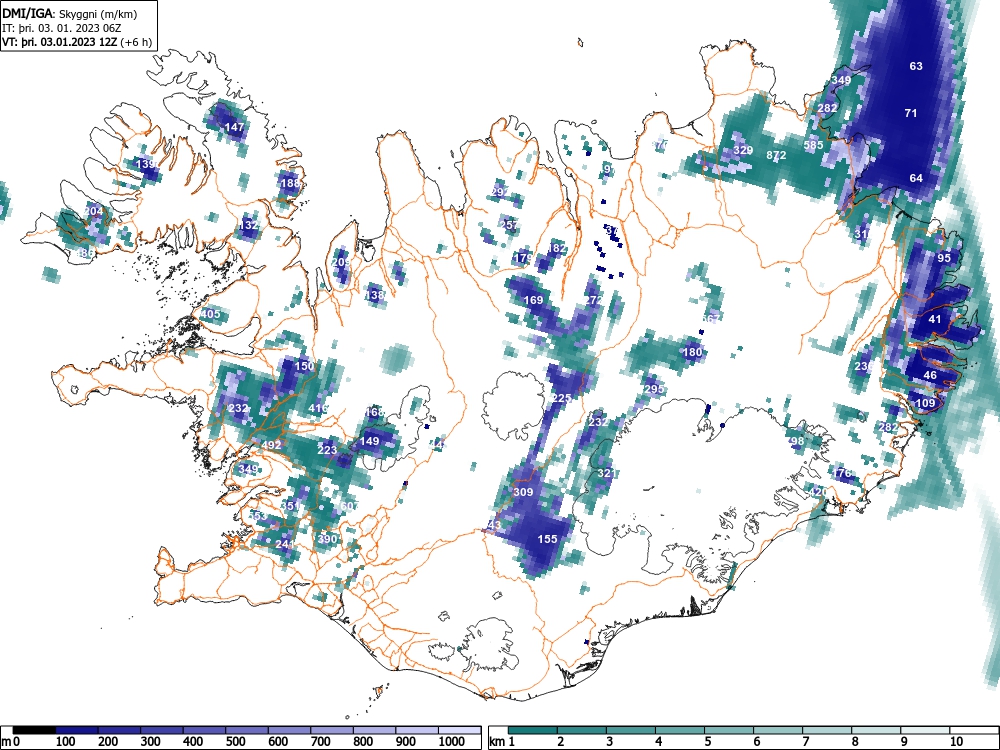Click the '1000' label on the metre legend
This screenshot has width=1000, height=750.
pyautogui.click(x=452, y=742)
